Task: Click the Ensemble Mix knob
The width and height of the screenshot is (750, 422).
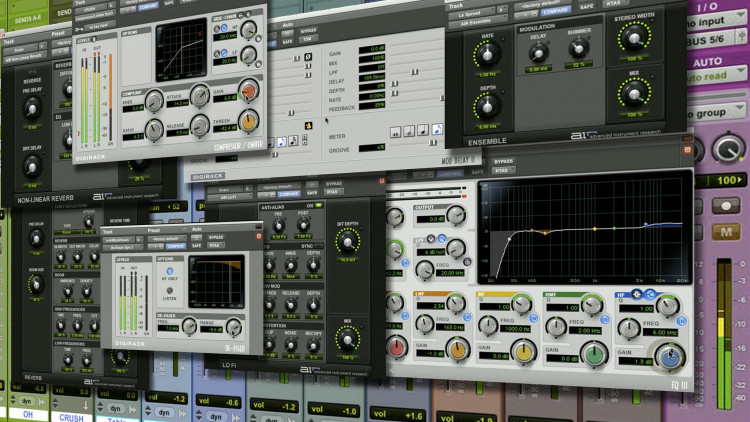Action: [x=634, y=94]
